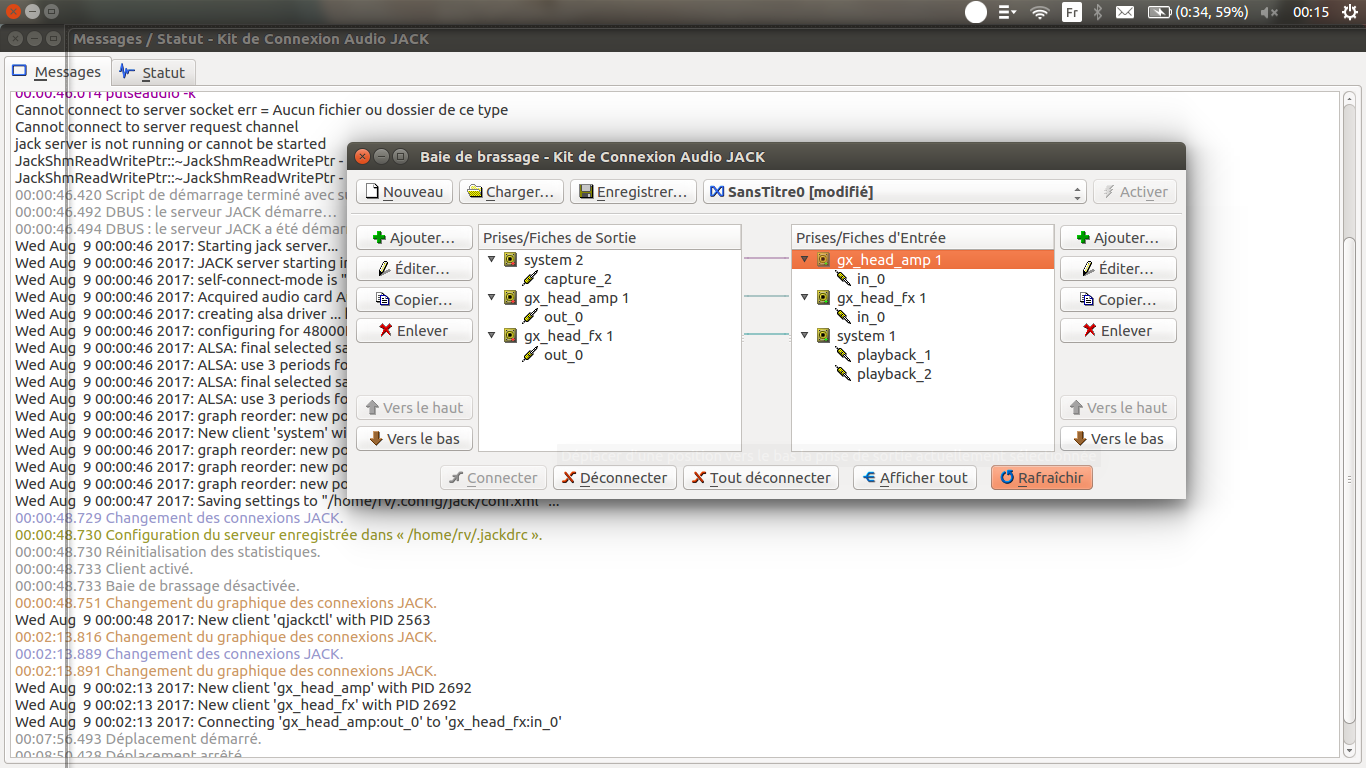Viewport: 1366px width, 768px height.
Task: Open the system settings gear menu
Action: coord(1350,12)
